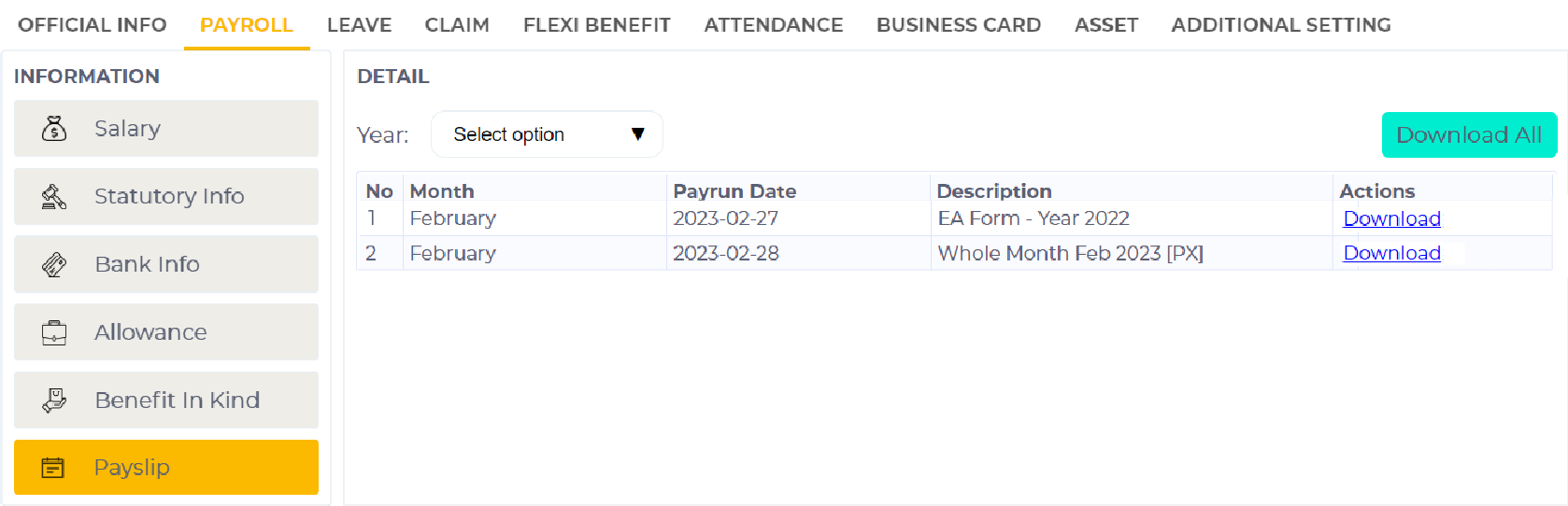Click the Payroll tab

pyautogui.click(x=246, y=25)
